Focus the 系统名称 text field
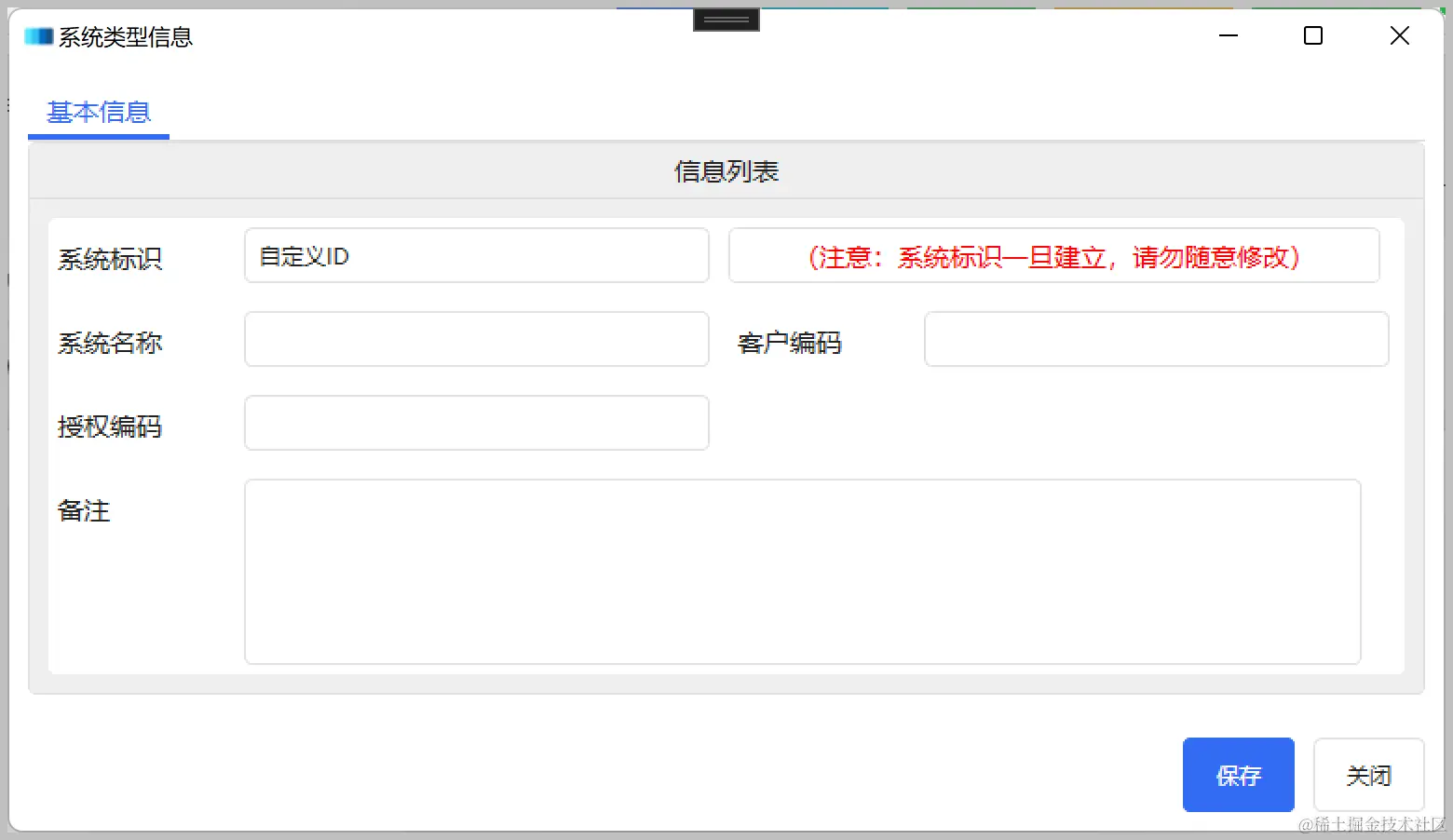The image size is (1453, 840). pos(477,339)
